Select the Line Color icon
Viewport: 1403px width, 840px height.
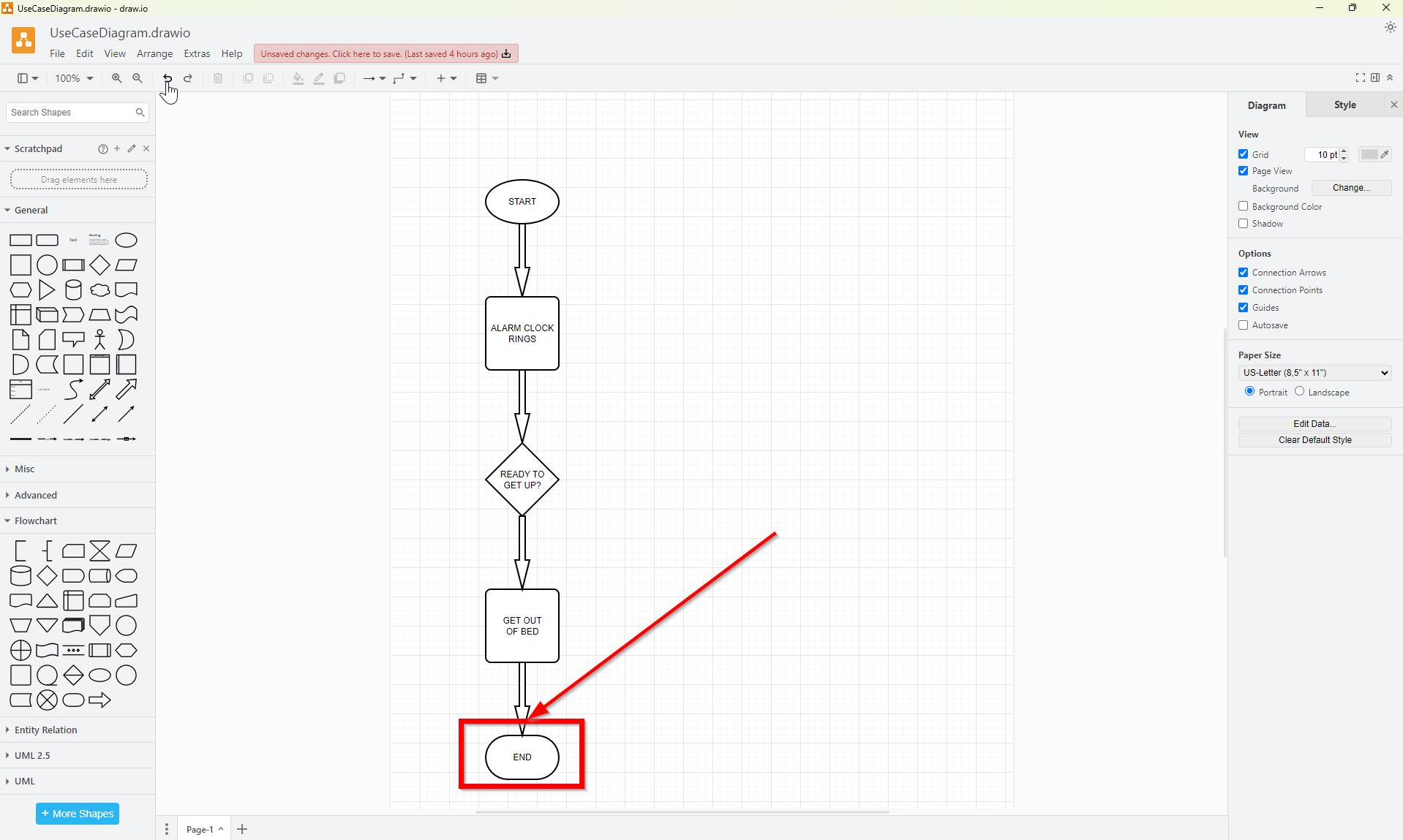point(318,78)
